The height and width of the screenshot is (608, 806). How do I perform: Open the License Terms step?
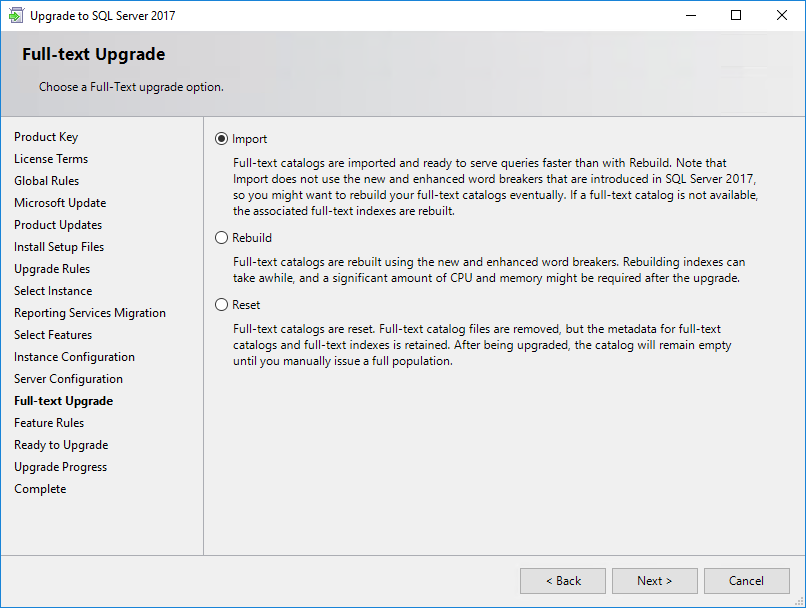pos(51,159)
